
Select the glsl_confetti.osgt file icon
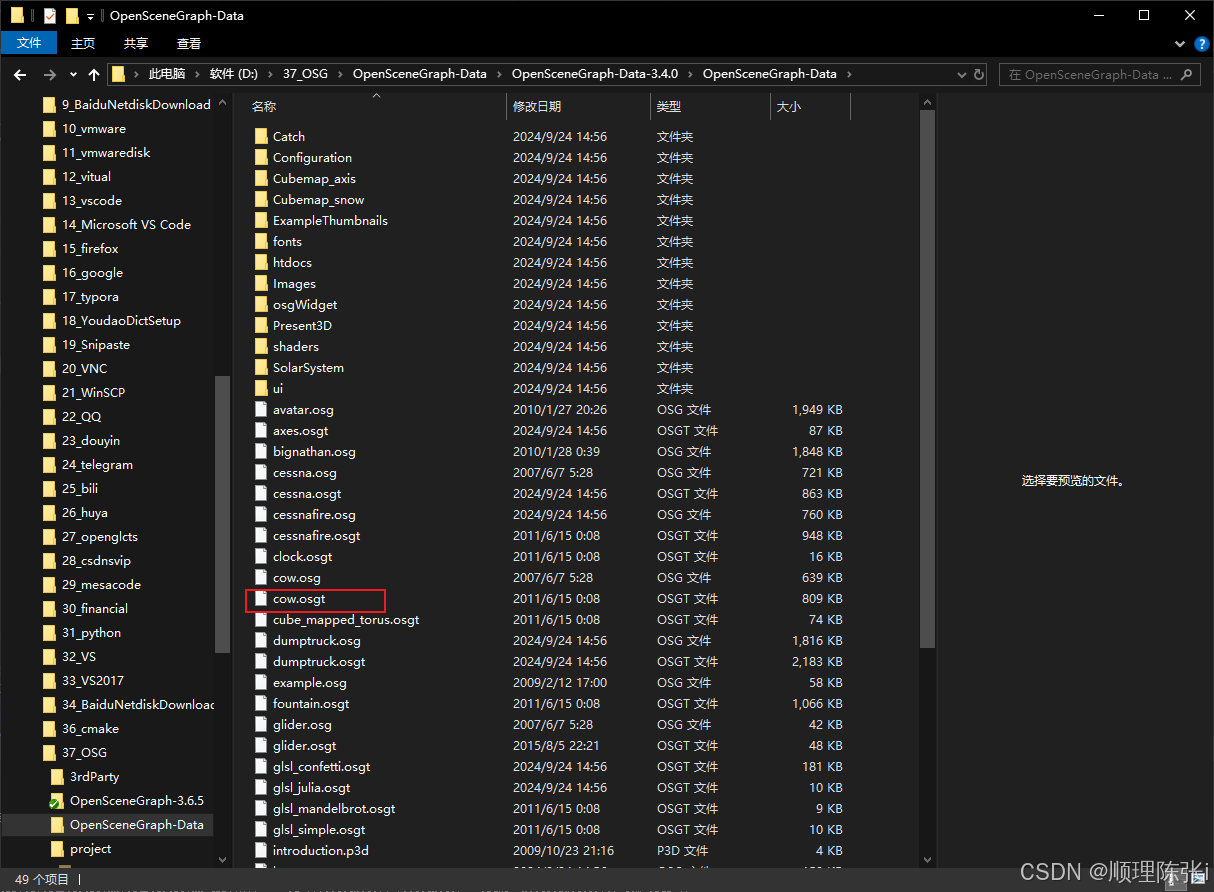tap(262, 766)
